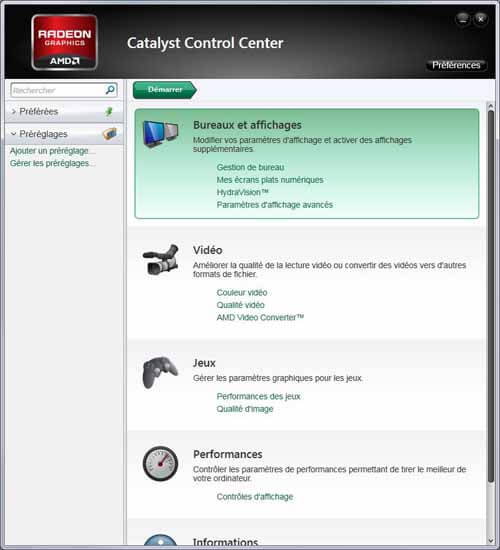The height and width of the screenshot is (550, 500).
Task: Minimize the Catalyst Control Center window
Action: point(463,19)
